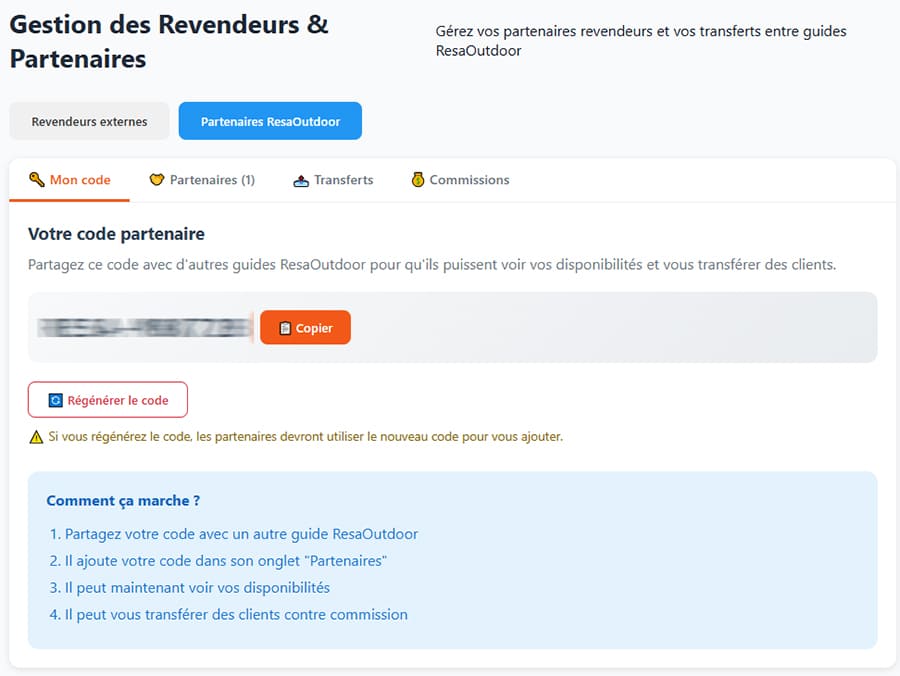This screenshot has height=676, width=900.
Task: Click the Régénérer le code button
Action: 108,399
